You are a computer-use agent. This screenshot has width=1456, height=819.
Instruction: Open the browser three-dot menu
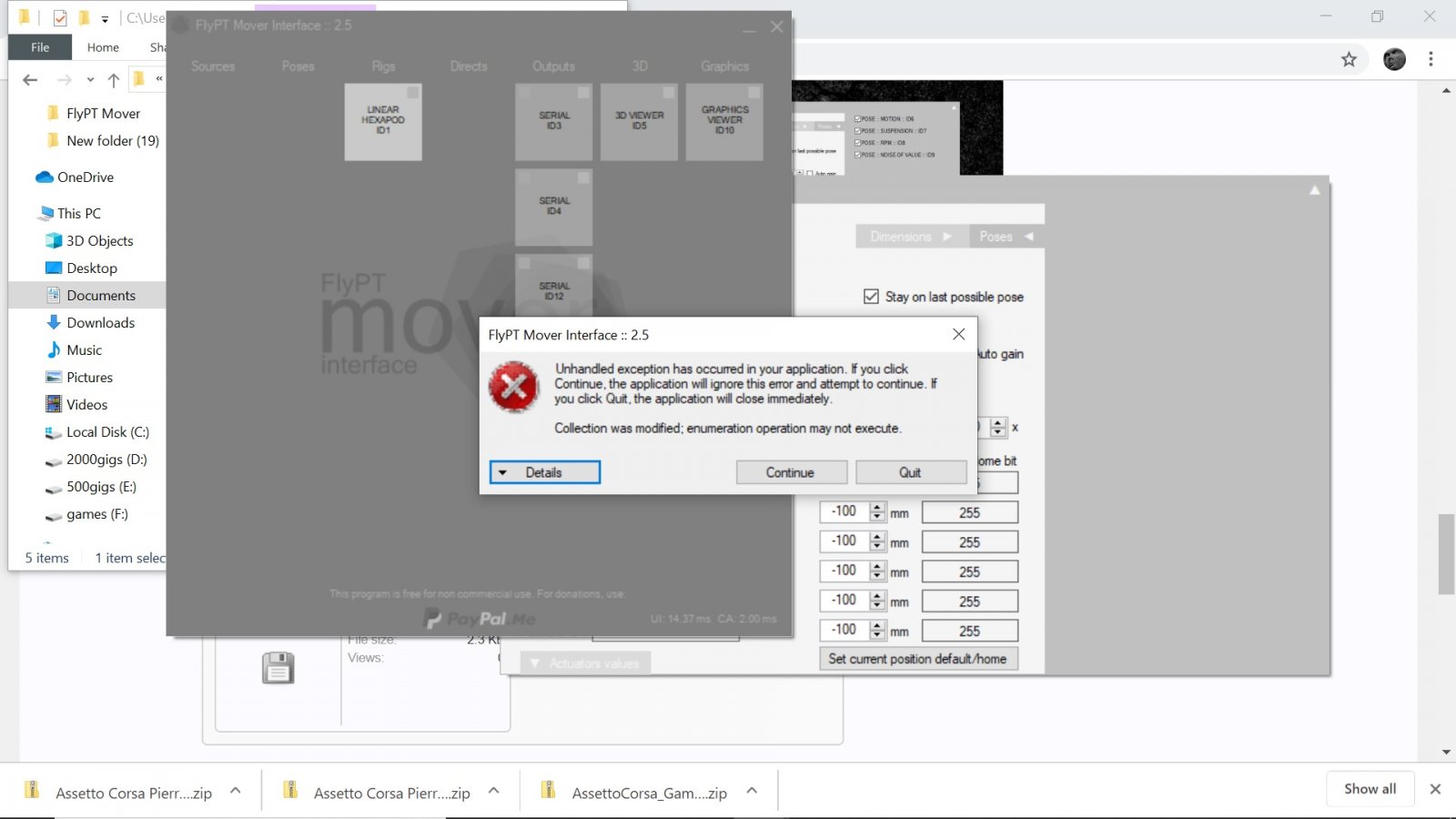tap(1431, 59)
